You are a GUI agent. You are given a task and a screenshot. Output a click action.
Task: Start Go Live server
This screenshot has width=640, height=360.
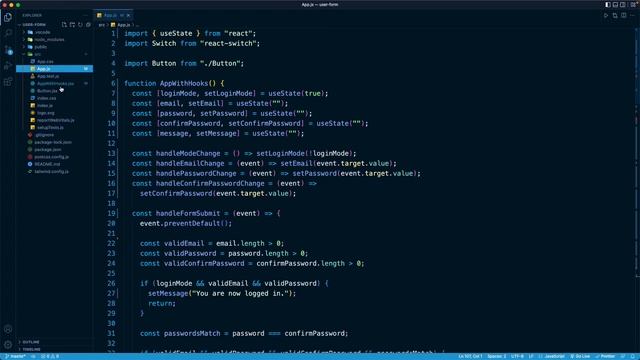pyautogui.click(x=580, y=356)
